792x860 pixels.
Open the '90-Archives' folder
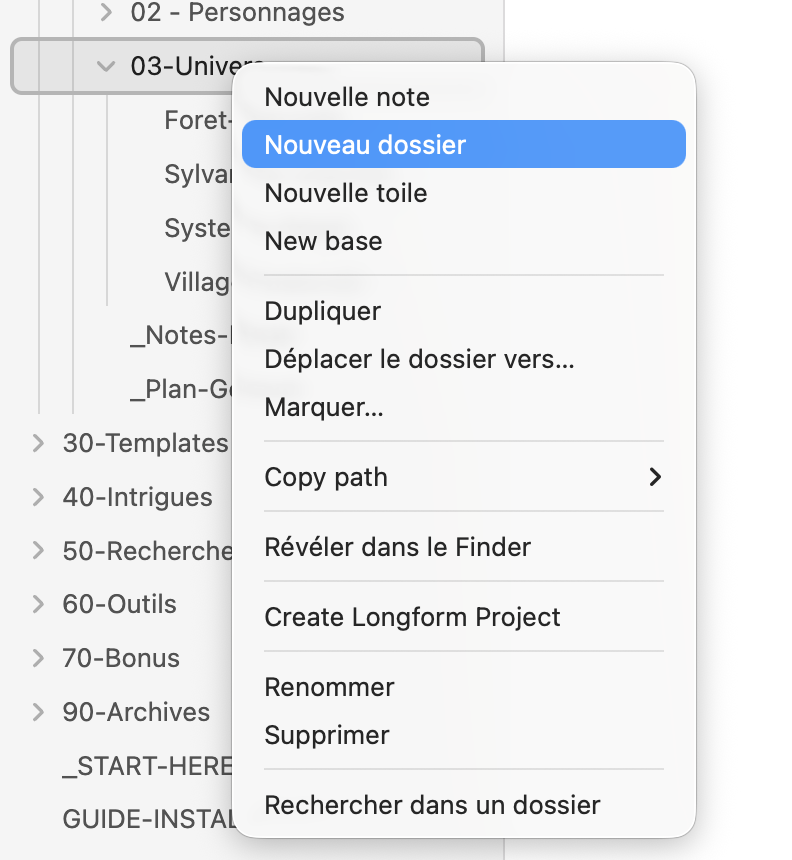pos(136,712)
